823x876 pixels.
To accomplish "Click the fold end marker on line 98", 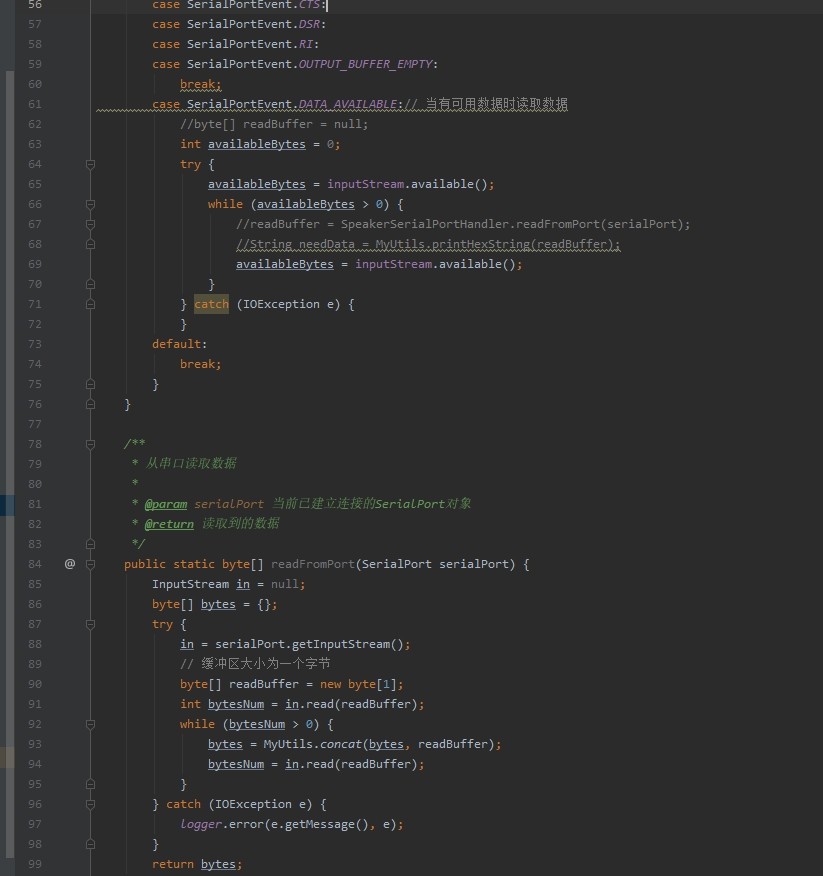I will pos(91,844).
